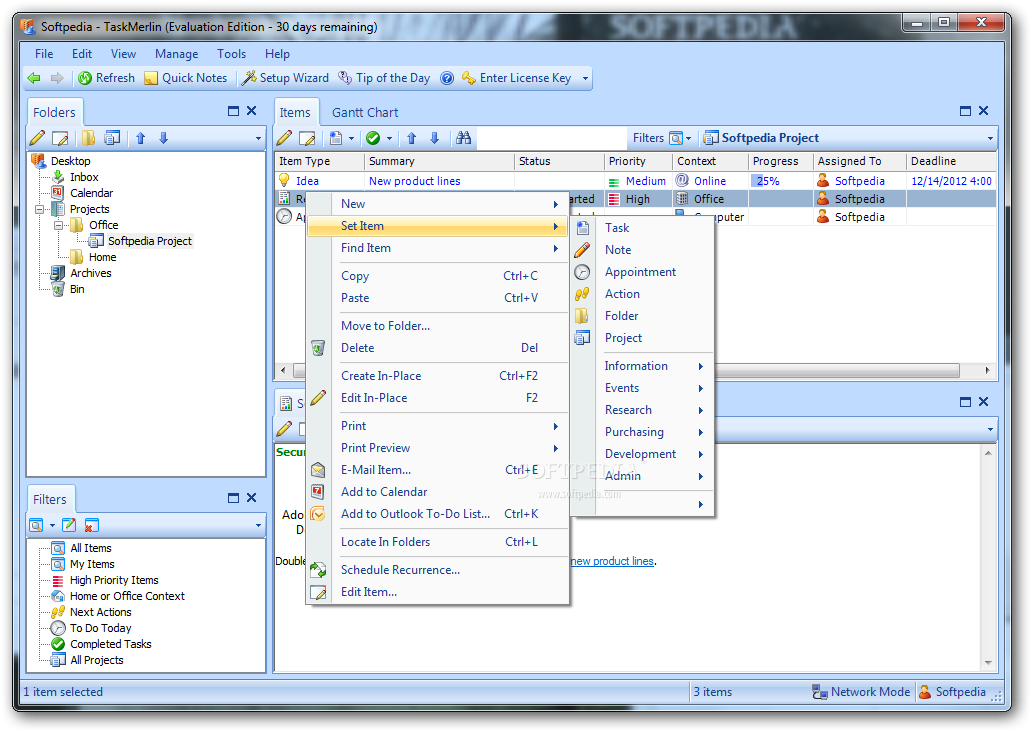
Task: Click new folder icon in Folders toolbar
Action: tap(88, 138)
